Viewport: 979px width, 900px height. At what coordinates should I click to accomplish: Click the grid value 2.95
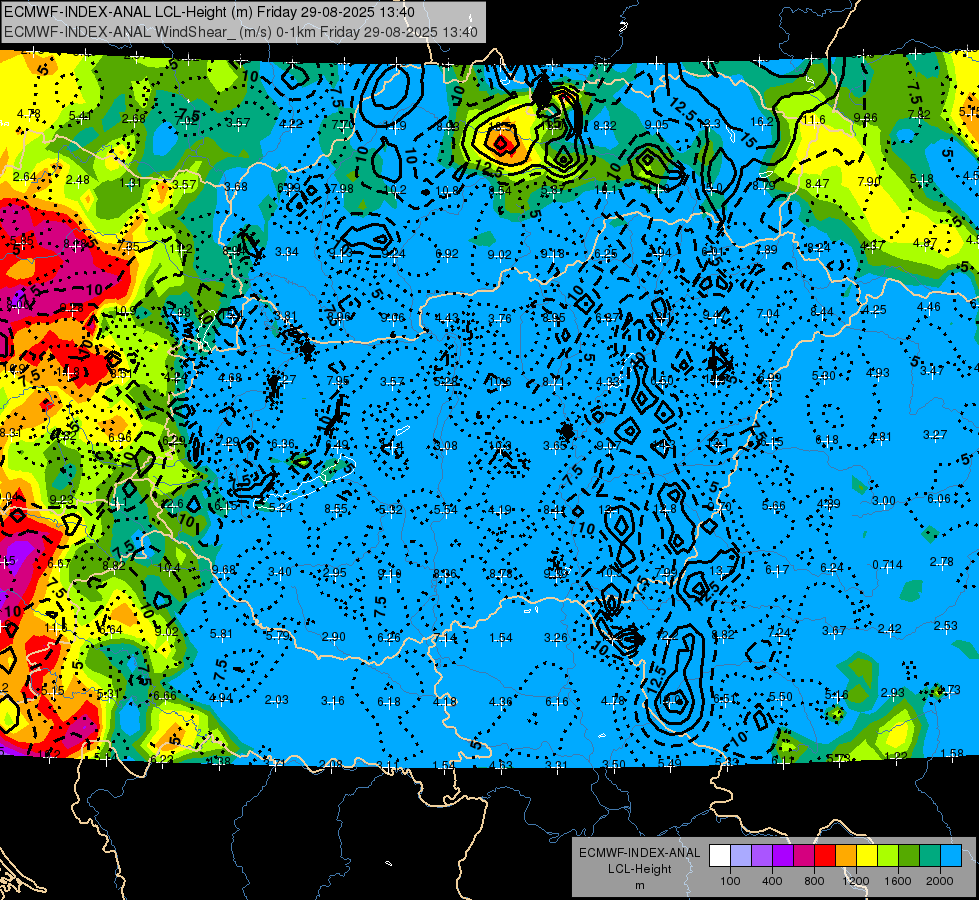coord(335,573)
